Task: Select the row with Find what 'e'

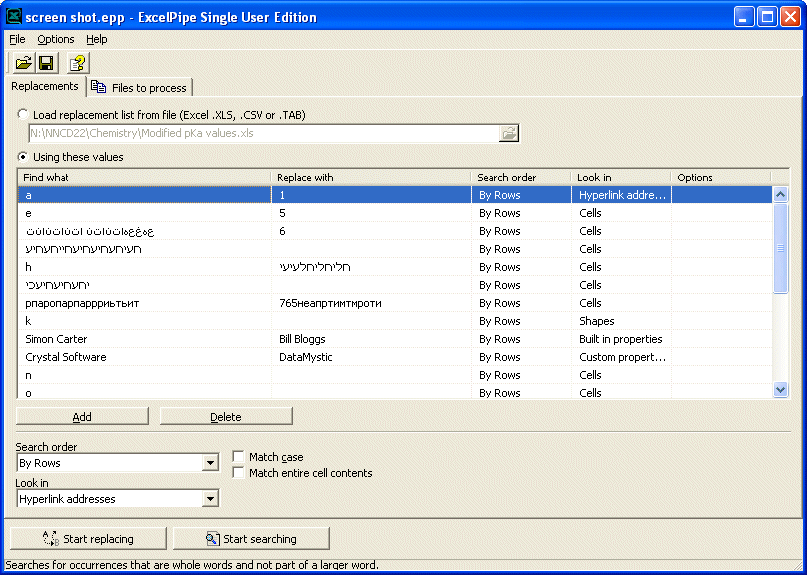Action: click(395, 213)
